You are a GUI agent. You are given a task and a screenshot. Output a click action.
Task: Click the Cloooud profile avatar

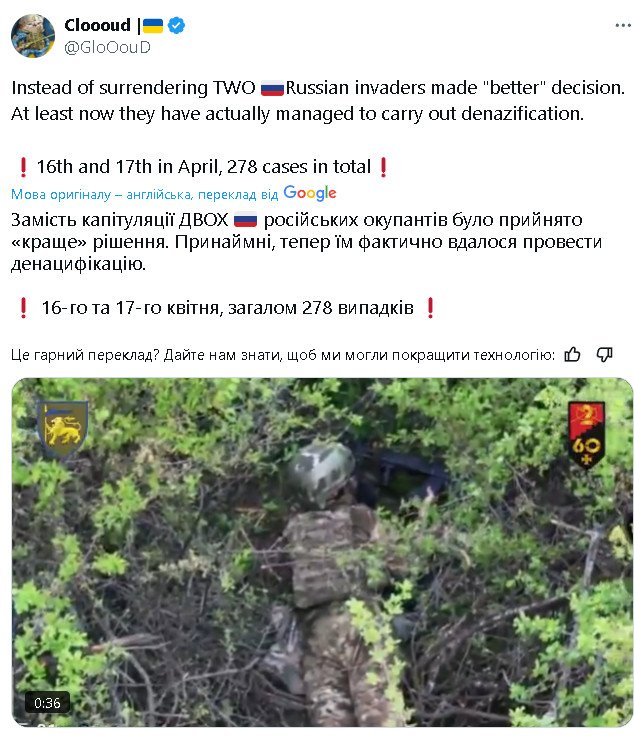pyautogui.click(x=33, y=36)
